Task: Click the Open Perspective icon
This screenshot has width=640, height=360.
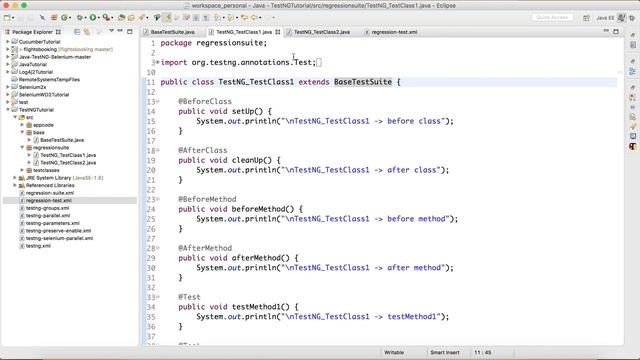Action: (587, 18)
